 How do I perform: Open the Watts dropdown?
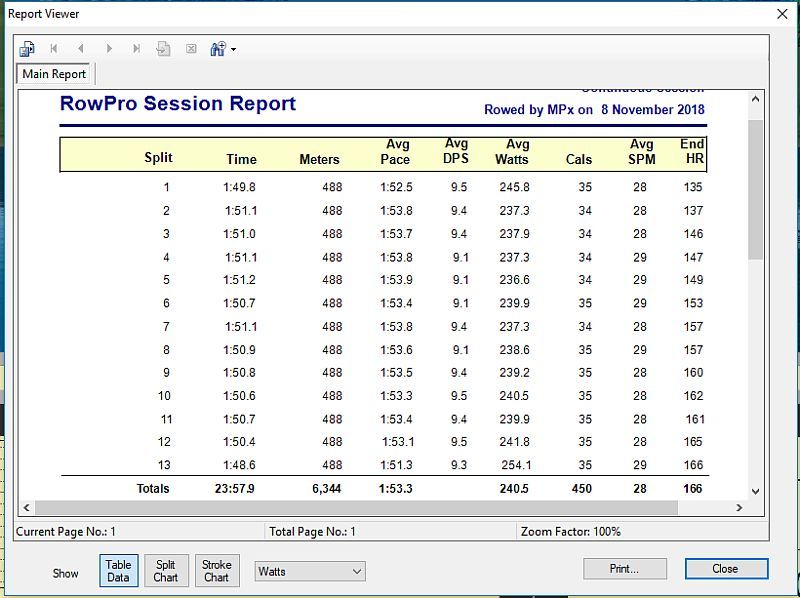[310, 571]
